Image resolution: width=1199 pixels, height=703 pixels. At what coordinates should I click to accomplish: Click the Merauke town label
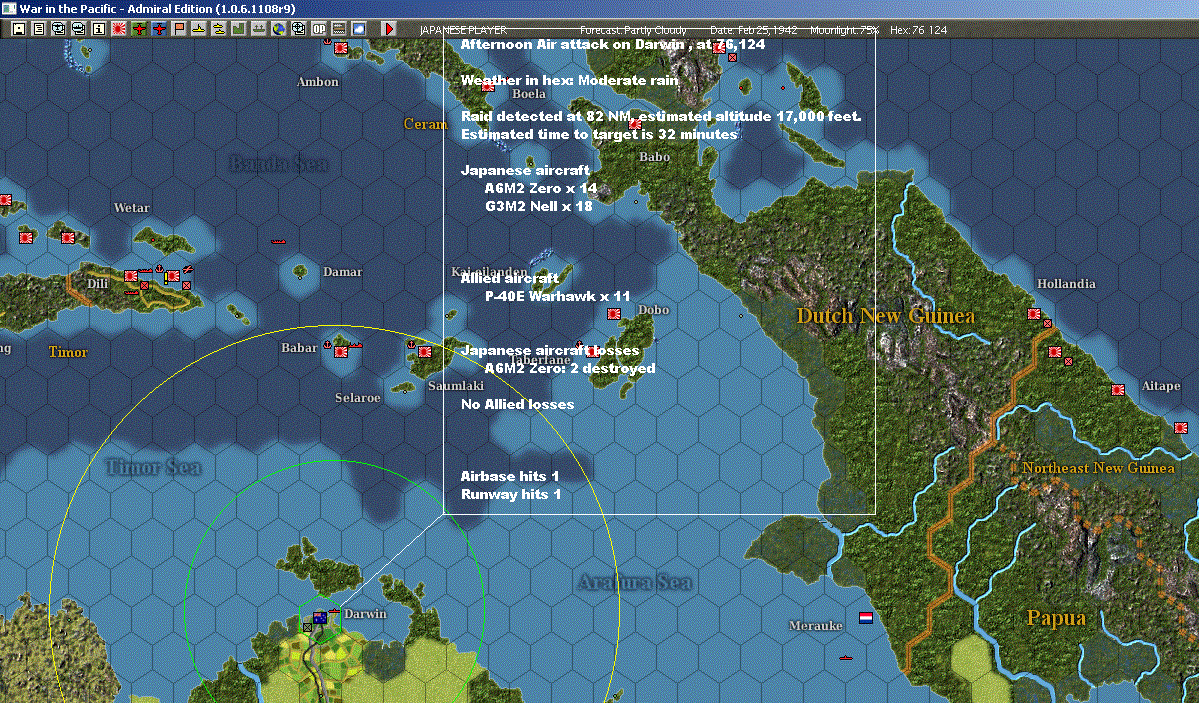pos(815,626)
